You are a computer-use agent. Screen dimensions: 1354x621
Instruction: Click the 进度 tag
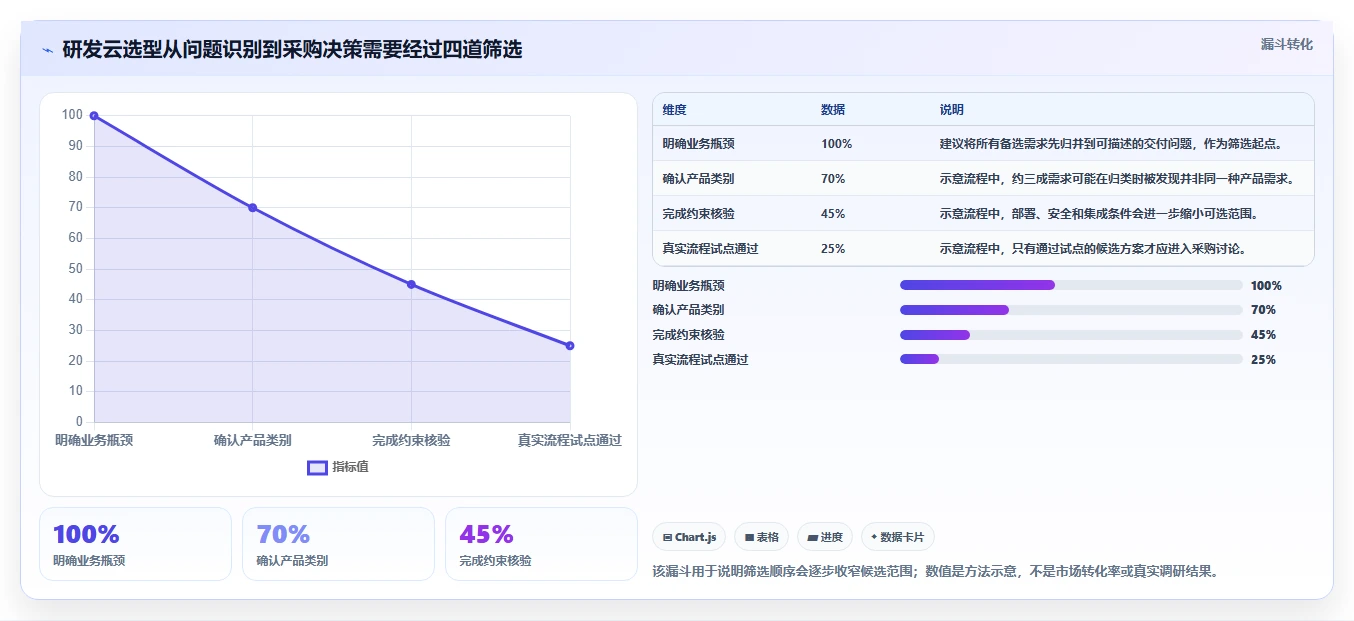point(825,537)
